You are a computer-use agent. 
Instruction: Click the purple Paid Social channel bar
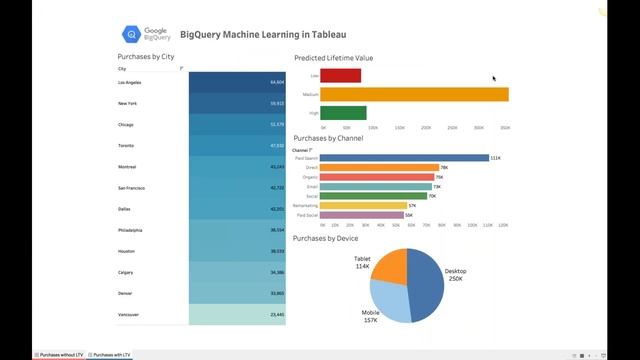click(362, 215)
